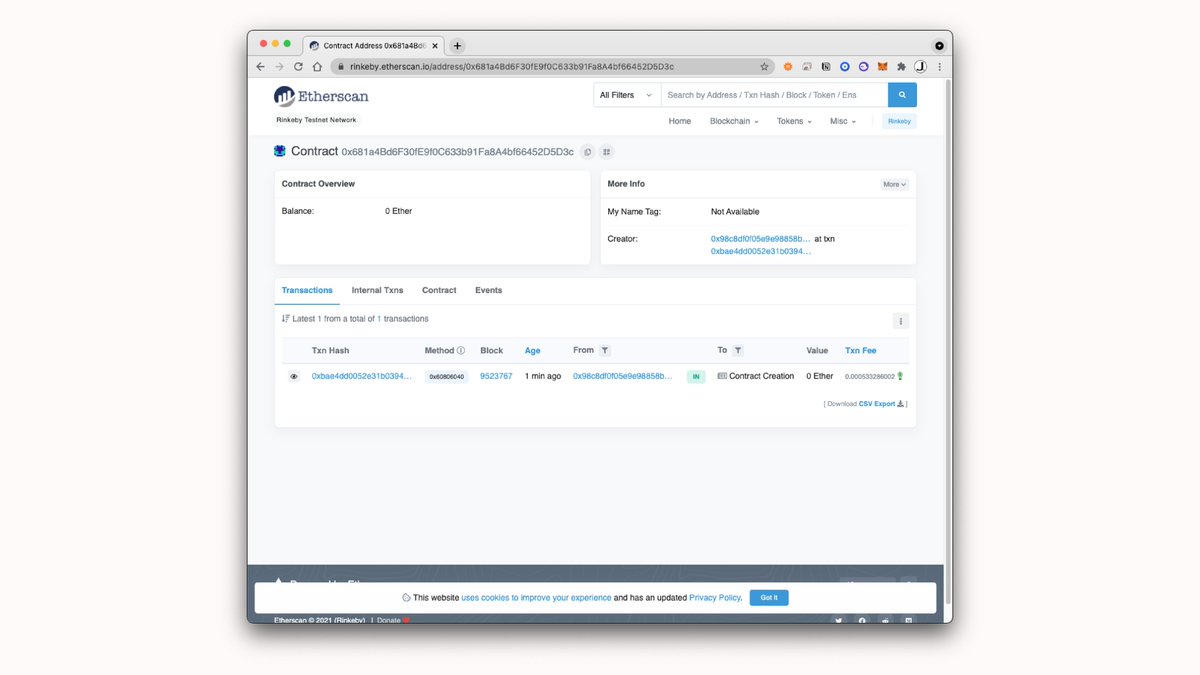Click the Age column header
Viewport: 1200px width, 675px height.
click(533, 351)
